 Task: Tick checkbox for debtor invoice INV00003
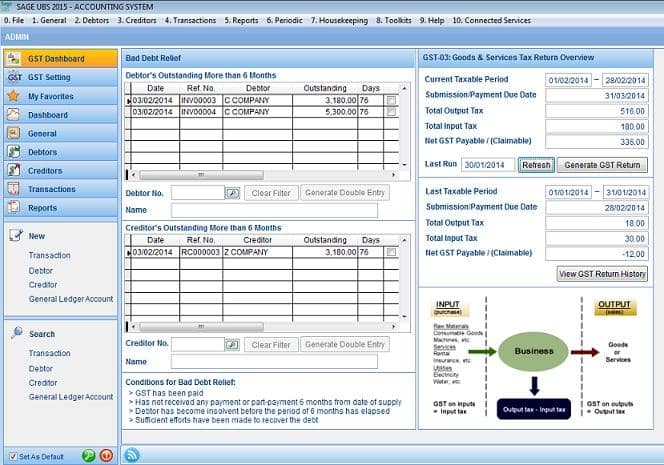[x=391, y=100]
